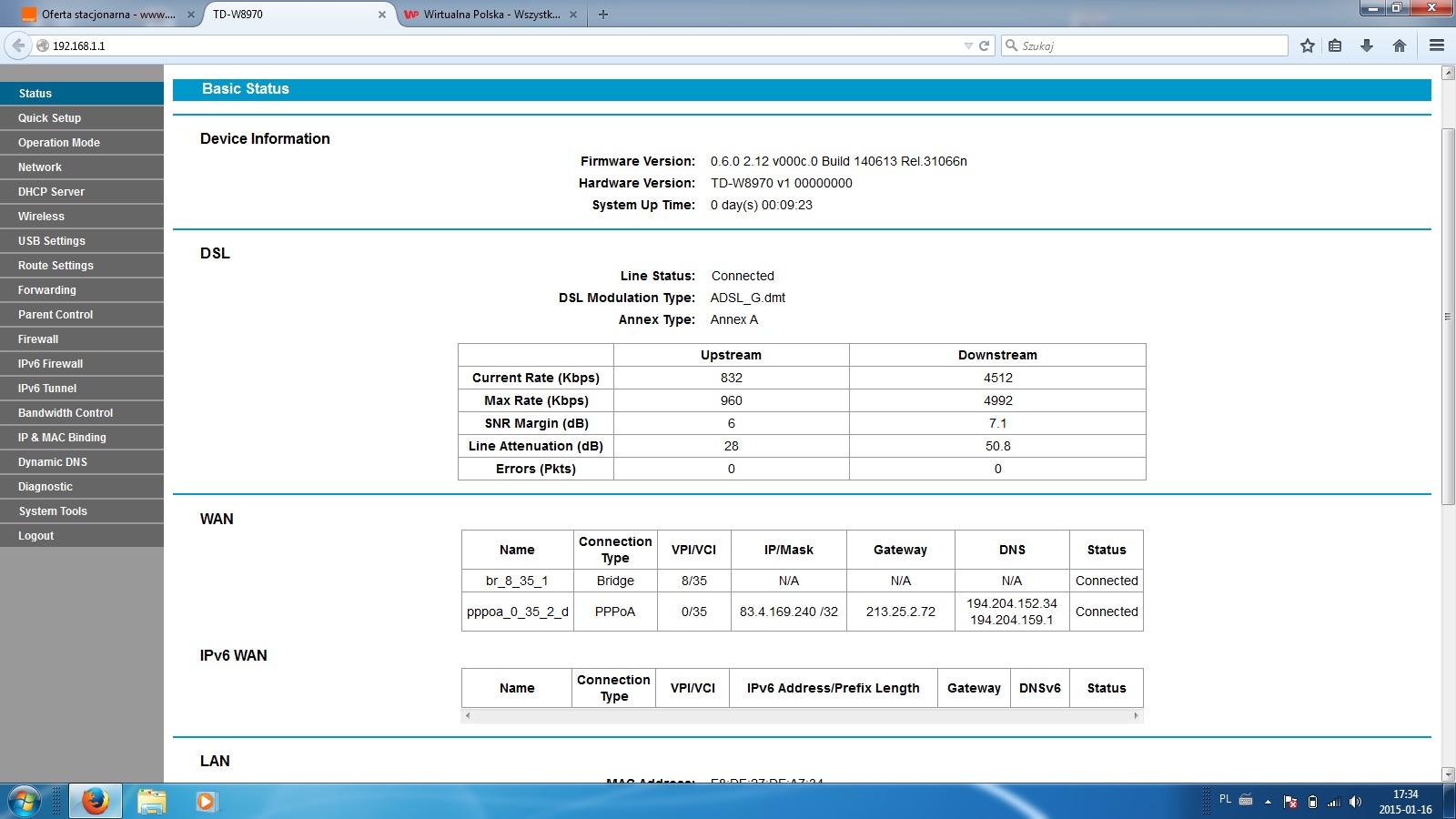Show bookmarks list icon
Image resolution: width=1456 pixels, height=819 pixels.
point(1335,45)
